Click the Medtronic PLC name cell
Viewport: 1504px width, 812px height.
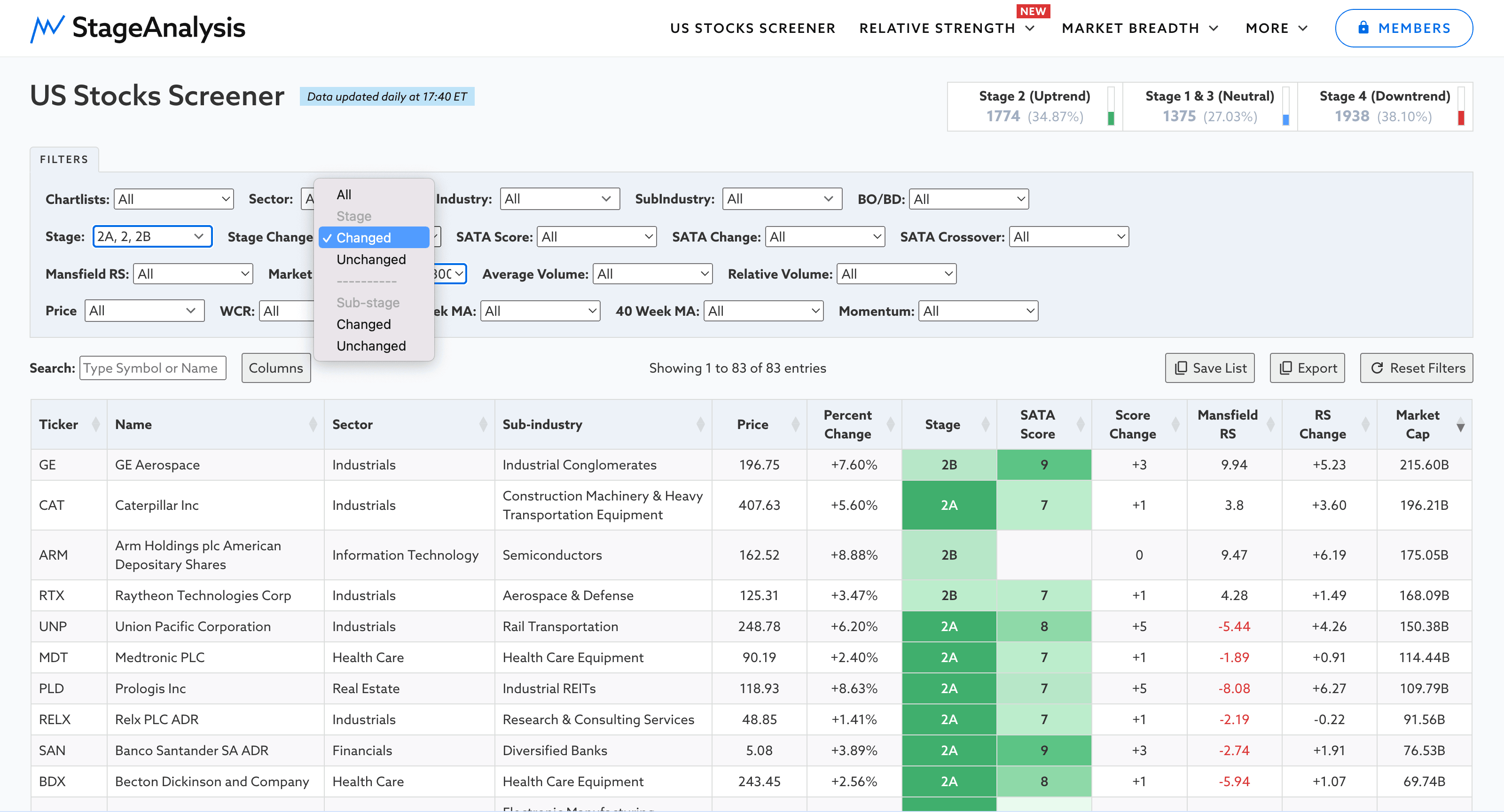(215, 657)
